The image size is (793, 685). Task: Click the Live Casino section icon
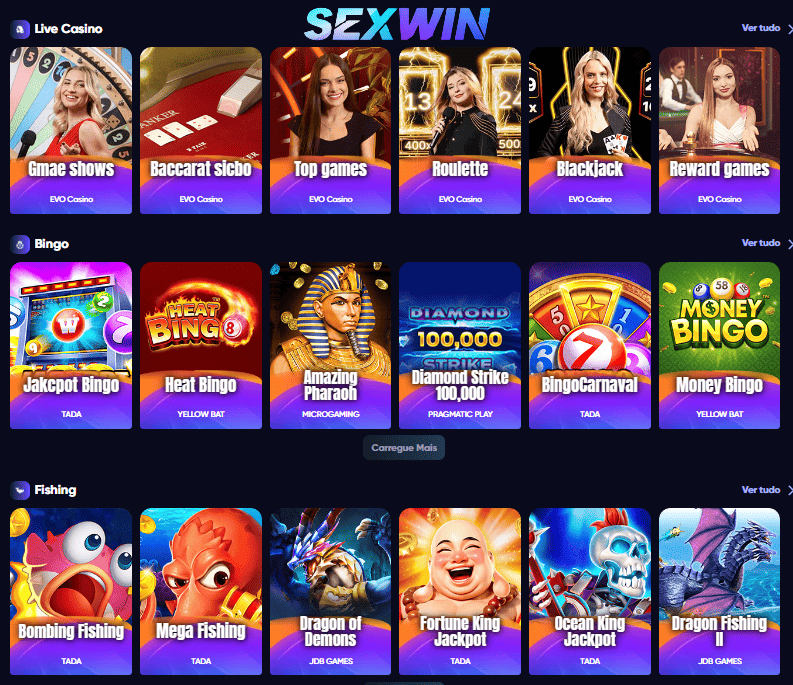point(20,29)
